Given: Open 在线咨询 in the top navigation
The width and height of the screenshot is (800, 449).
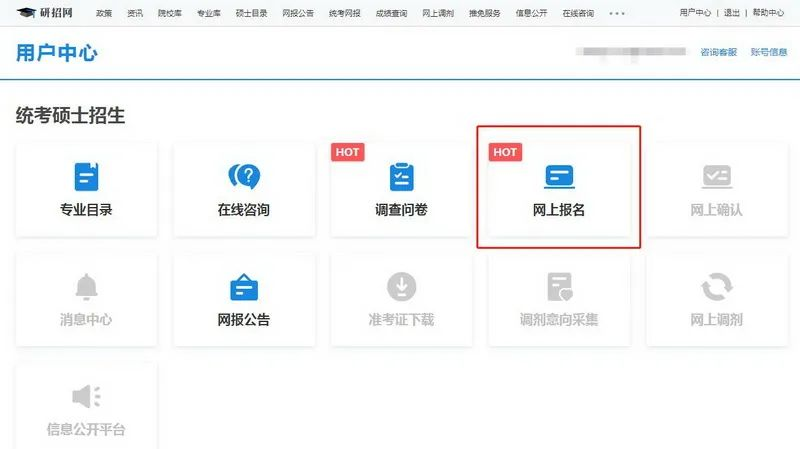Looking at the screenshot, I should click(578, 13).
